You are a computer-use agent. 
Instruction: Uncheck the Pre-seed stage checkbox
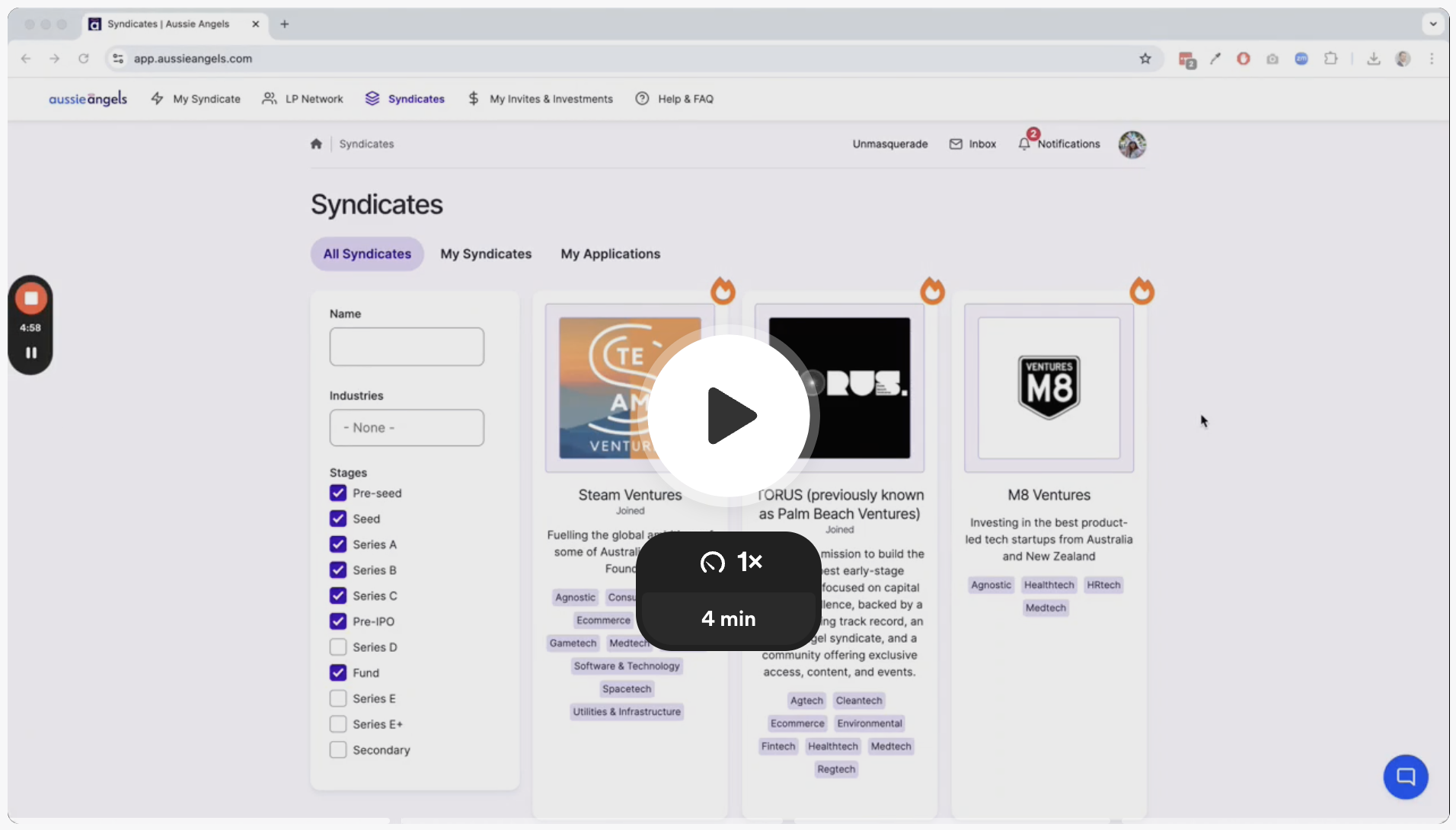click(x=338, y=493)
